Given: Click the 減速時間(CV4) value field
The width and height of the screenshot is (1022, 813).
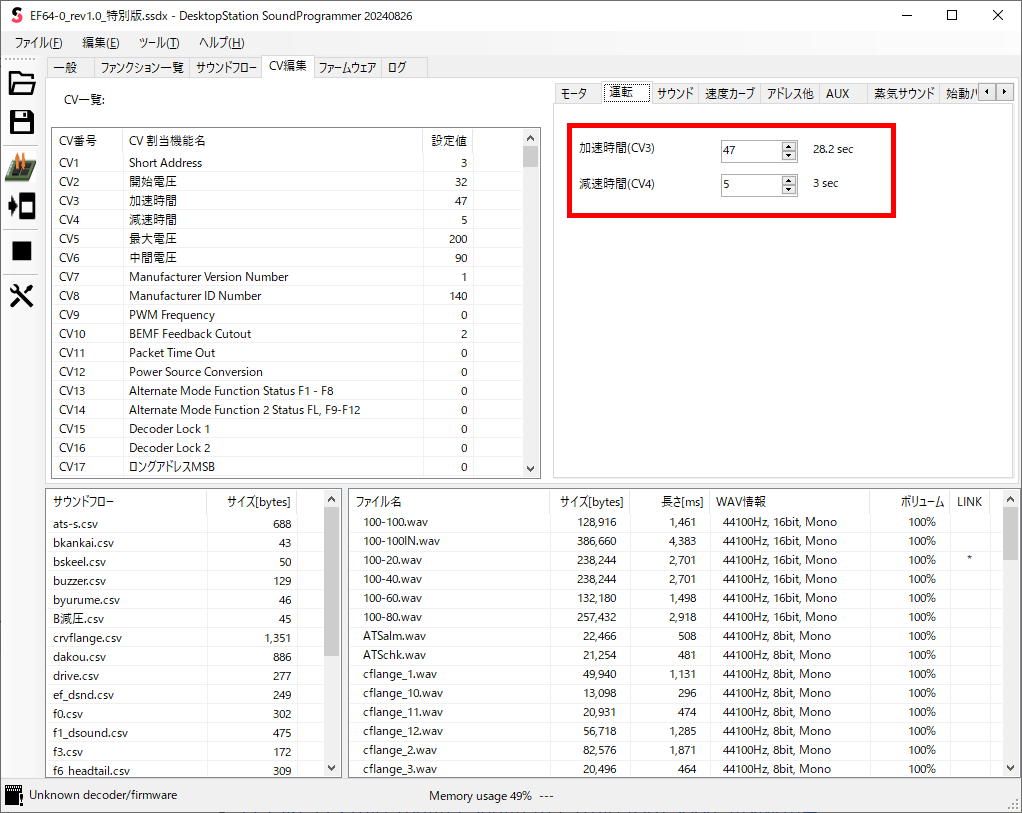Looking at the screenshot, I should point(750,184).
